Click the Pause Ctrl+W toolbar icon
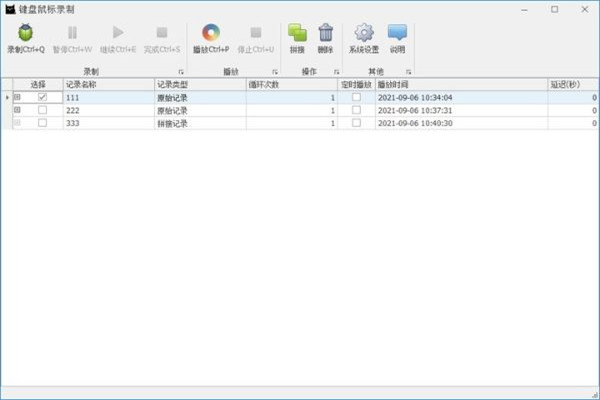The height and width of the screenshot is (400, 600). pos(72,33)
